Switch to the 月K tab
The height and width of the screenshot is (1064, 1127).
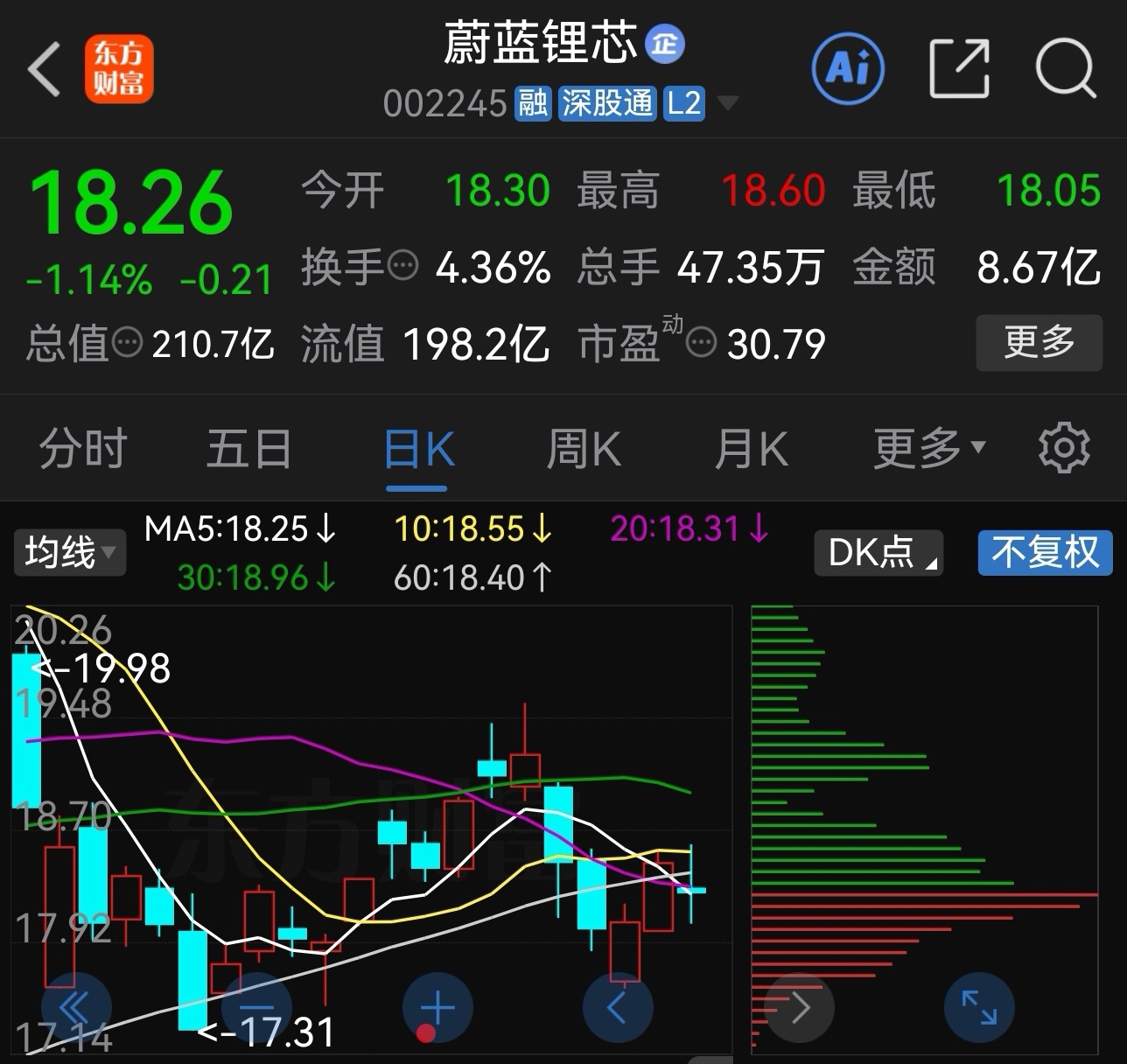click(x=751, y=448)
